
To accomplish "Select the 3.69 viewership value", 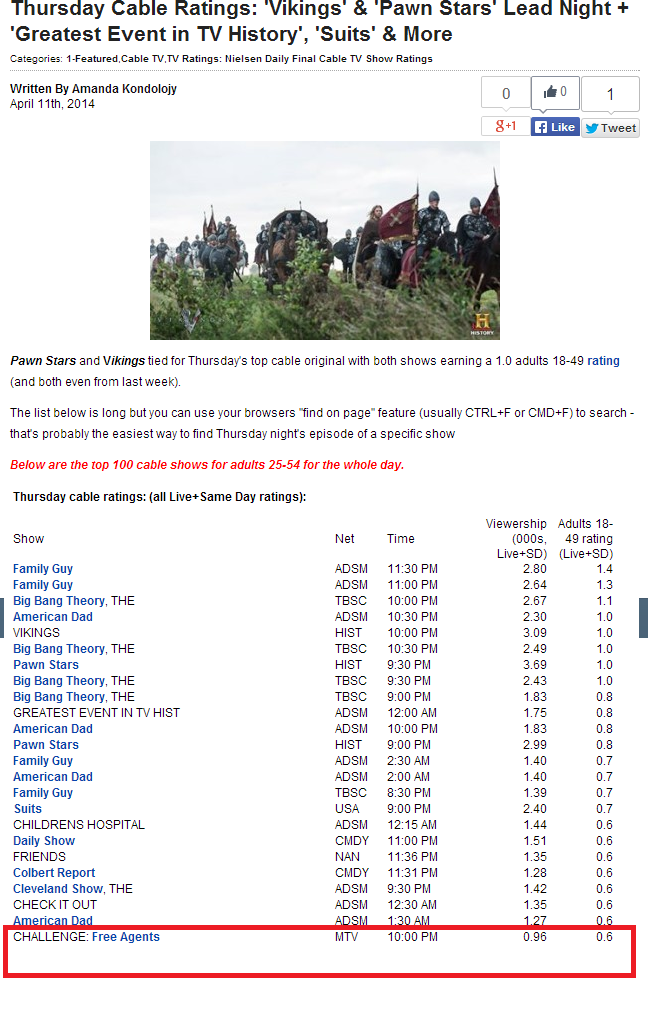I will [534, 665].
